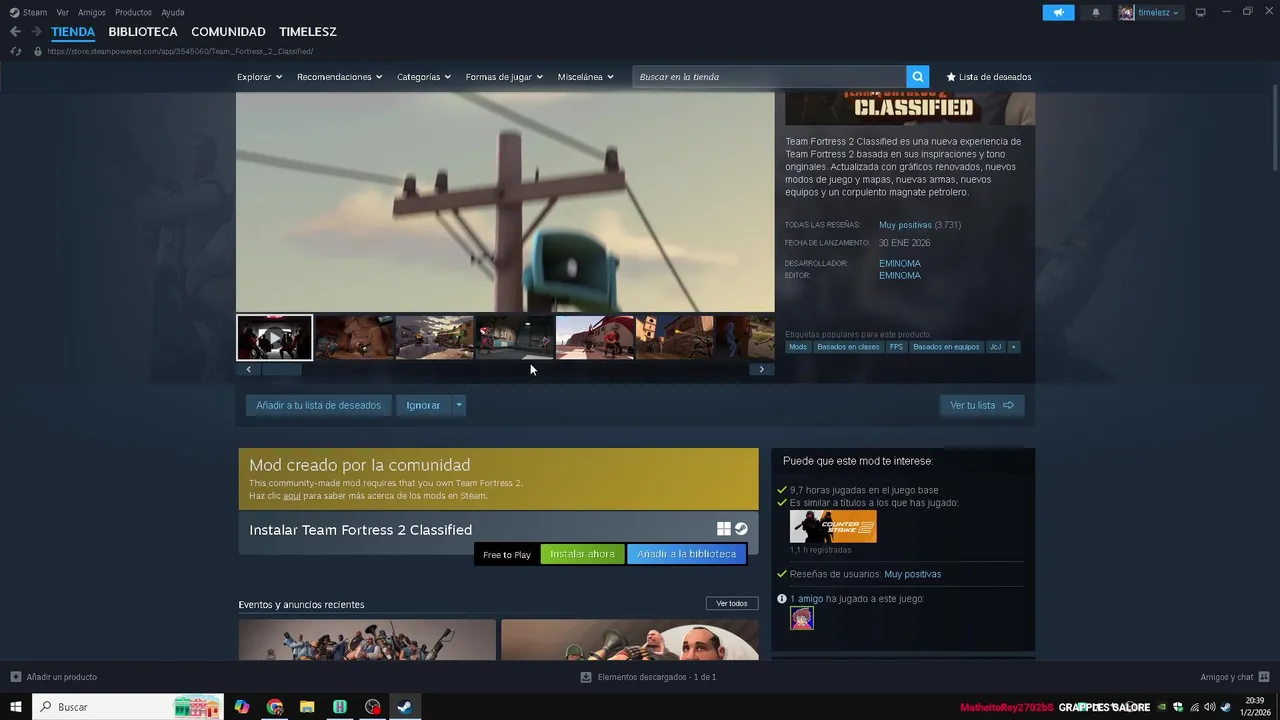
Task: Select the trailer video thumbnail
Action: (274, 337)
